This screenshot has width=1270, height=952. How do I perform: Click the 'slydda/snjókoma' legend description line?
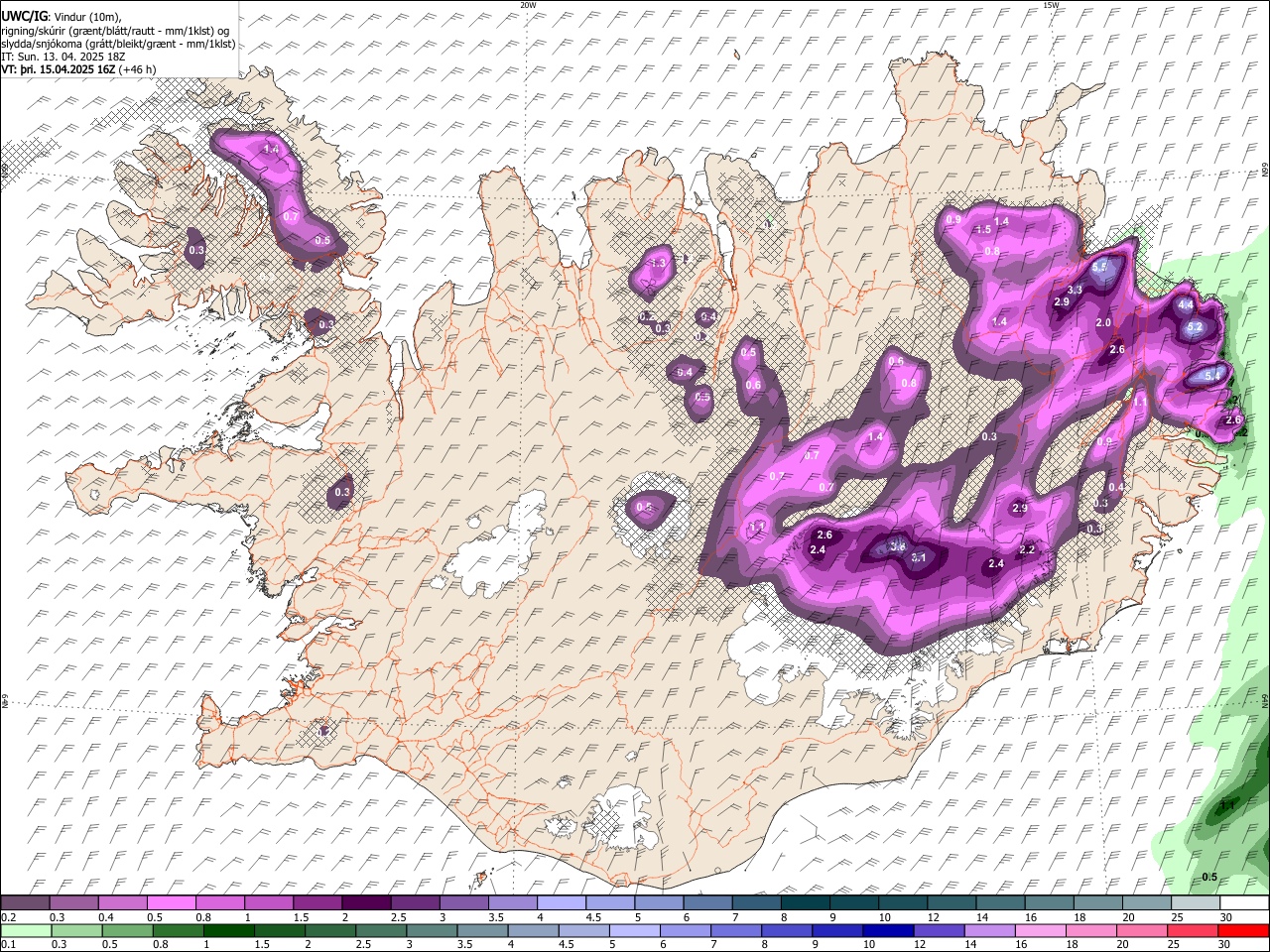118,44
